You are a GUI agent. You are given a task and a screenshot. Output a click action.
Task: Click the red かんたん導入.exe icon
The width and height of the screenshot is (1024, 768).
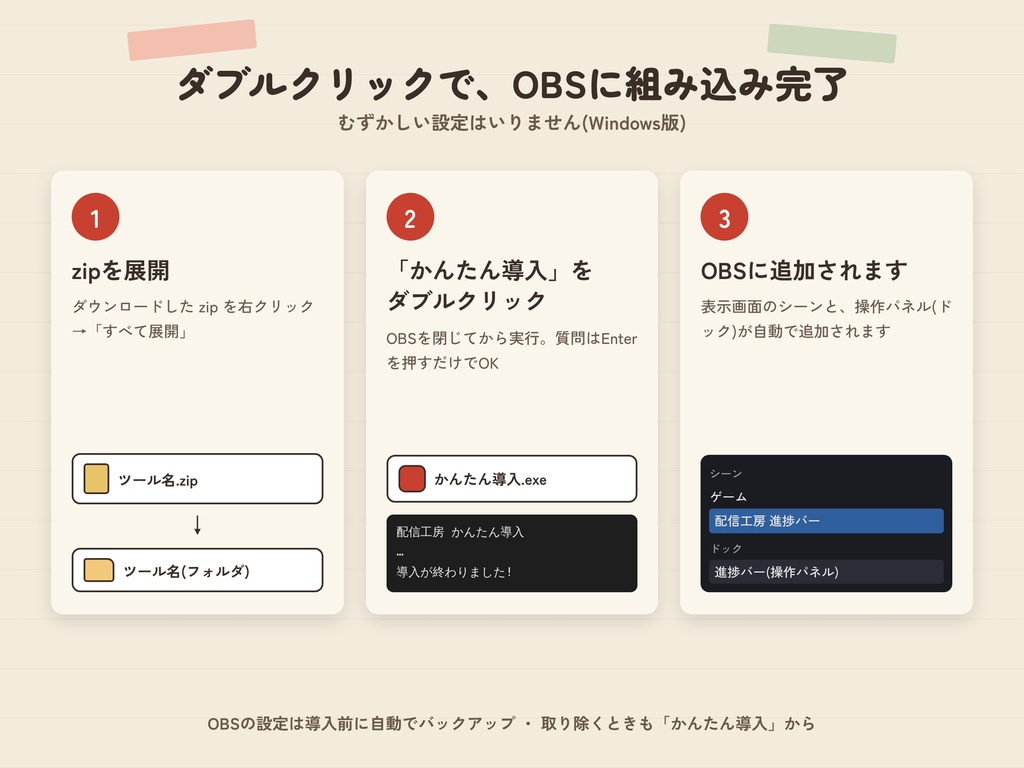point(412,479)
